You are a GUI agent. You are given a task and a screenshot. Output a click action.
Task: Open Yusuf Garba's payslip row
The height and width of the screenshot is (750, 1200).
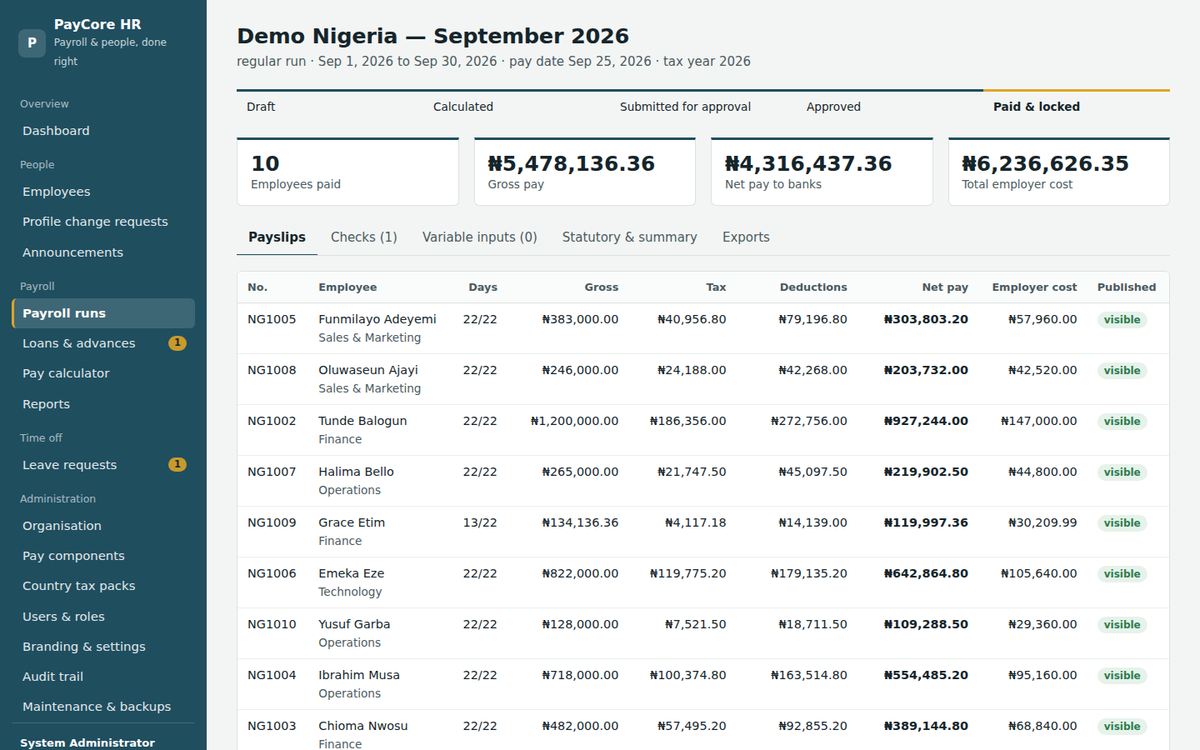point(703,633)
